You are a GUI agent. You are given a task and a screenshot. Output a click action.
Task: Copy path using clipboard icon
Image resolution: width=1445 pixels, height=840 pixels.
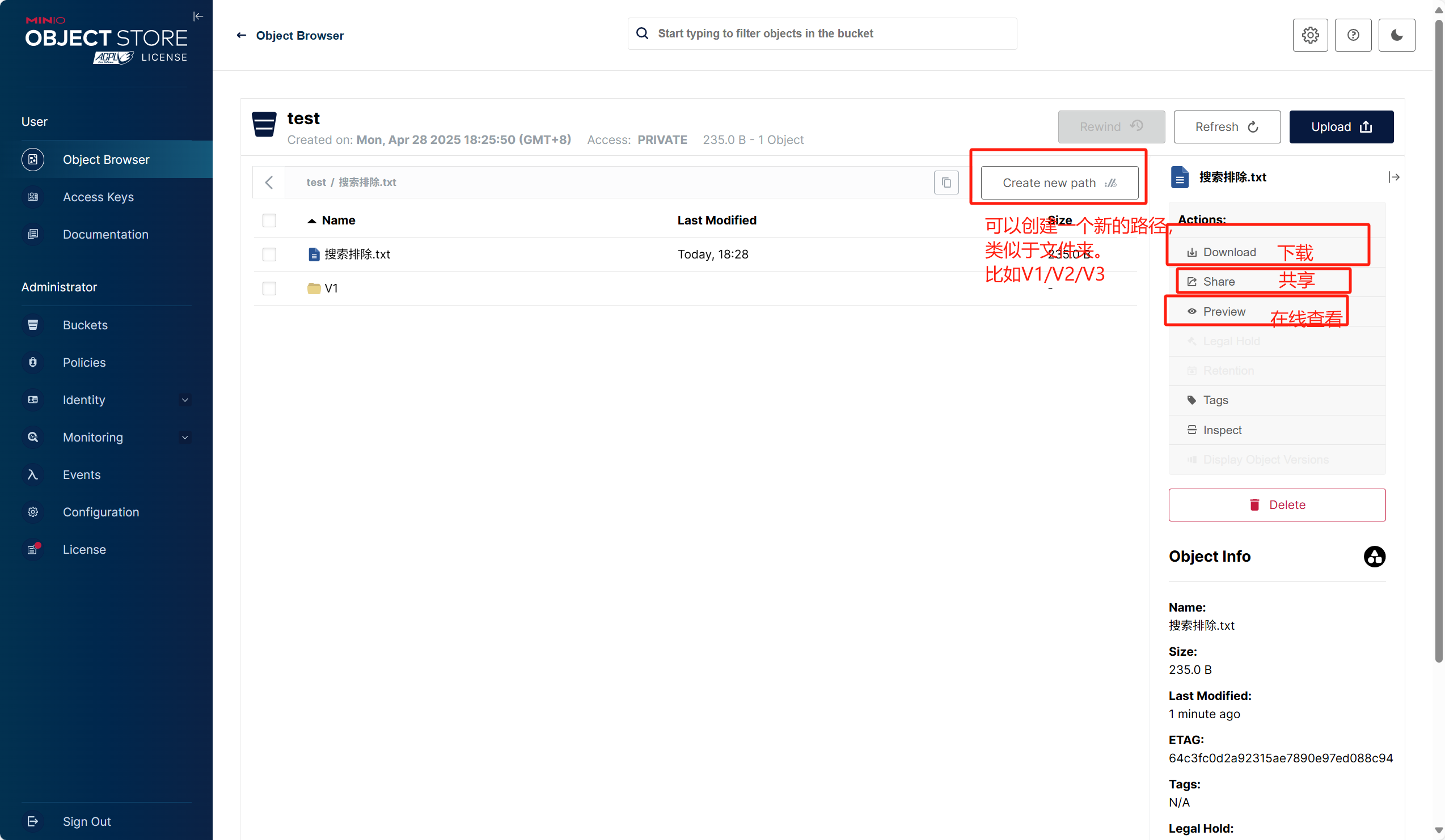tap(946, 182)
